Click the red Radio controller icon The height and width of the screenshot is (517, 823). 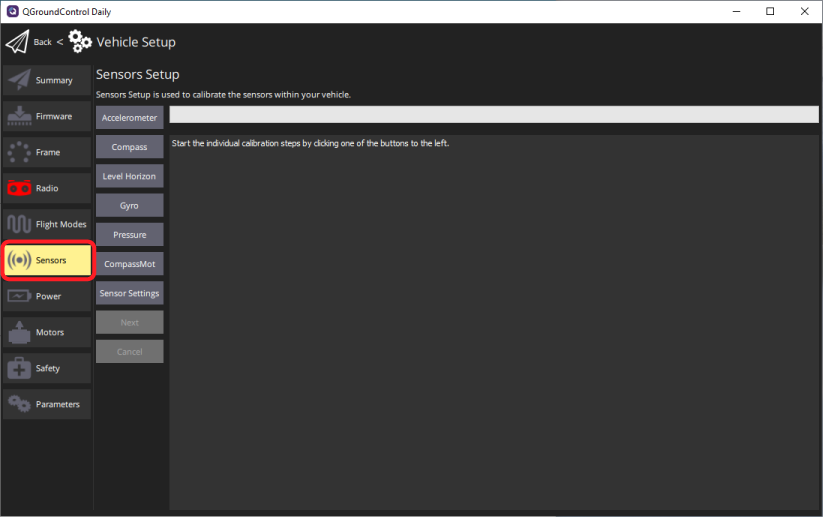tap(19, 188)
